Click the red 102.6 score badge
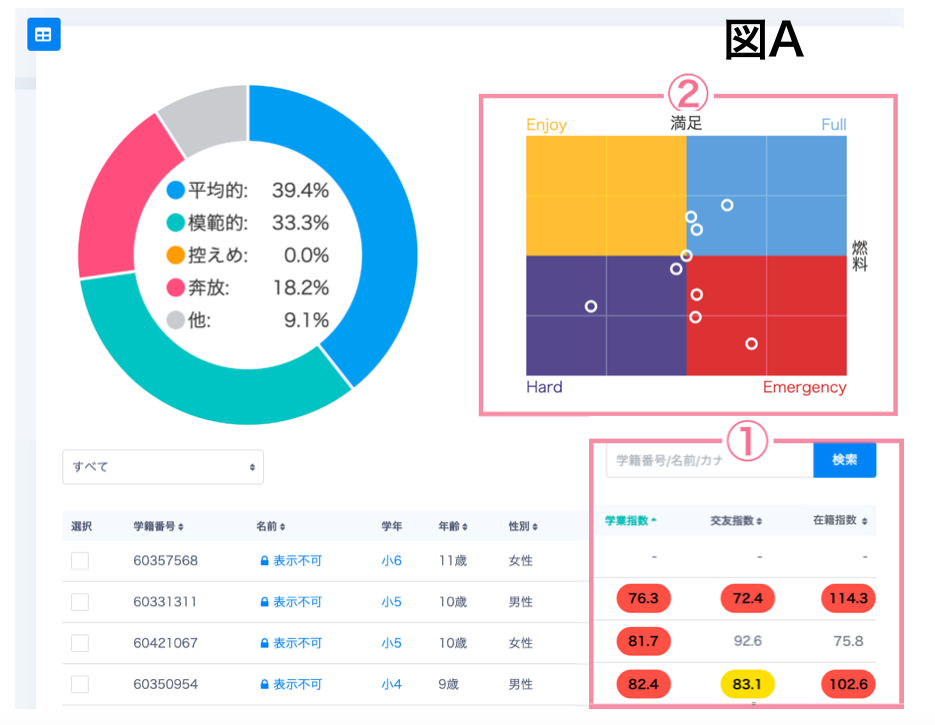Viewport: 935px width, 725px height. 848,684
